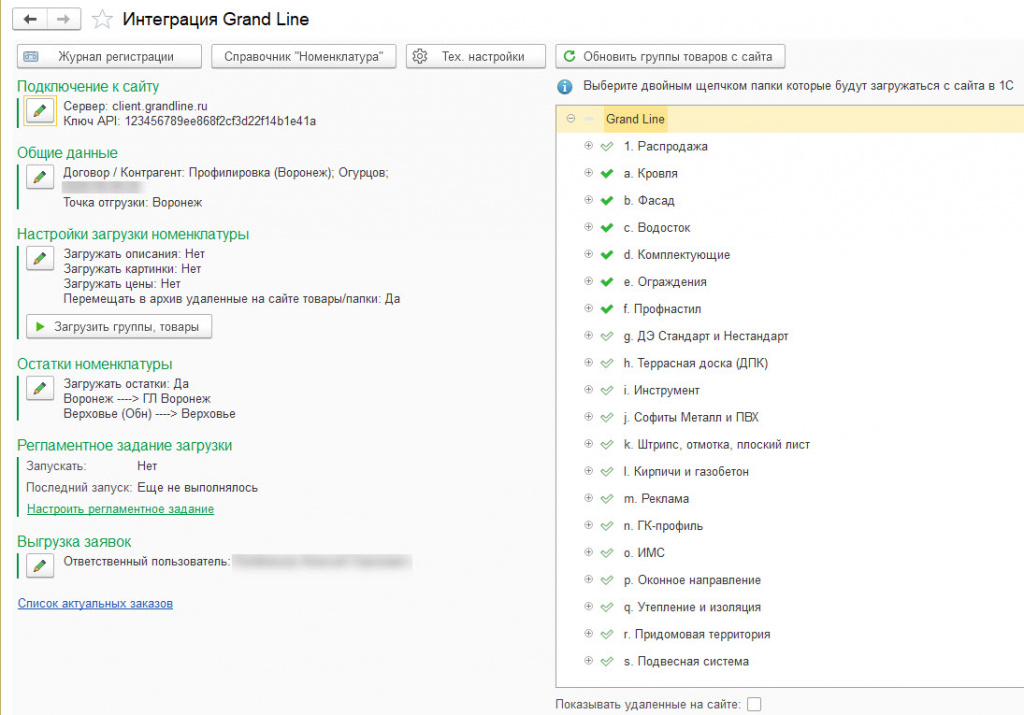This screenshot has height=715, width=1024.
Task: Open Список актуальных заказов link
Action: (95, 604)
